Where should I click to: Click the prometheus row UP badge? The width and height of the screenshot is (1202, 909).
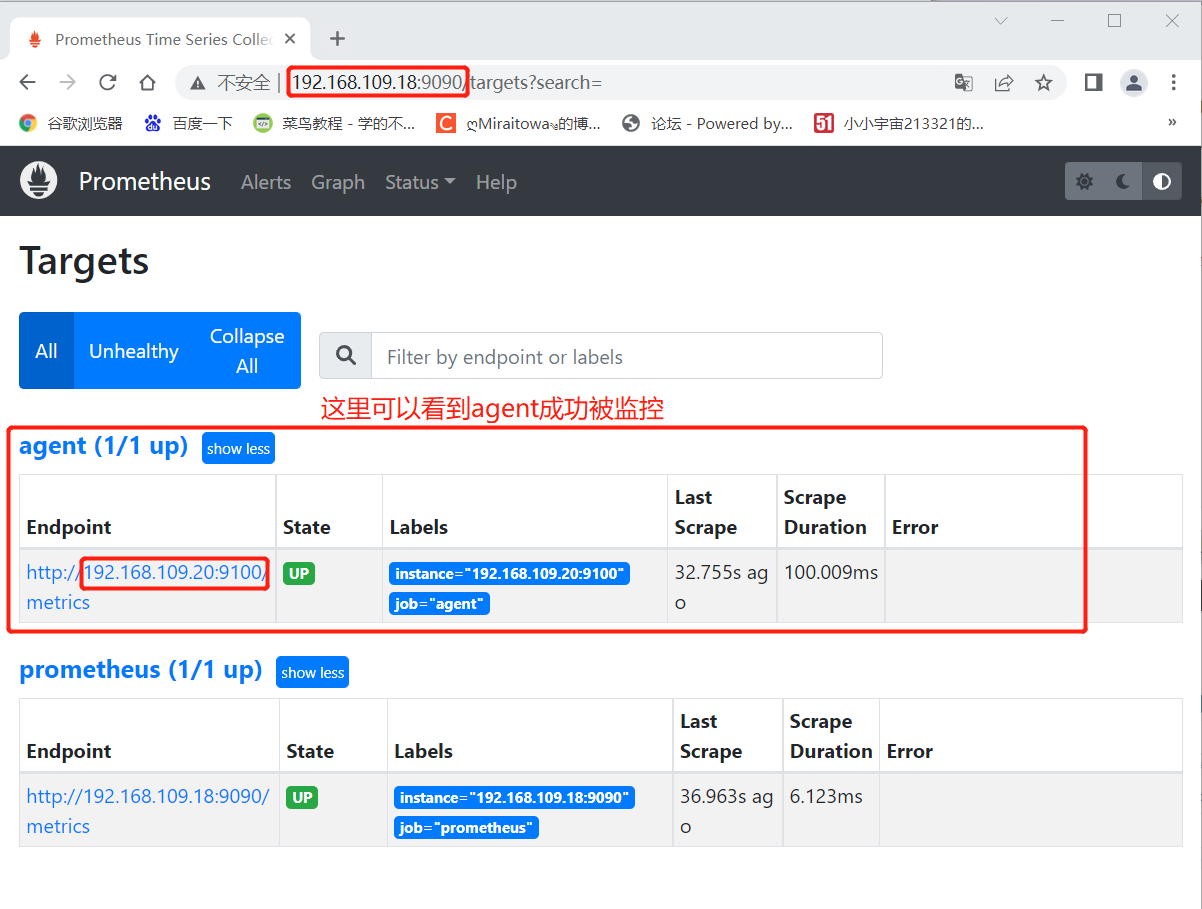pos(302,798)
